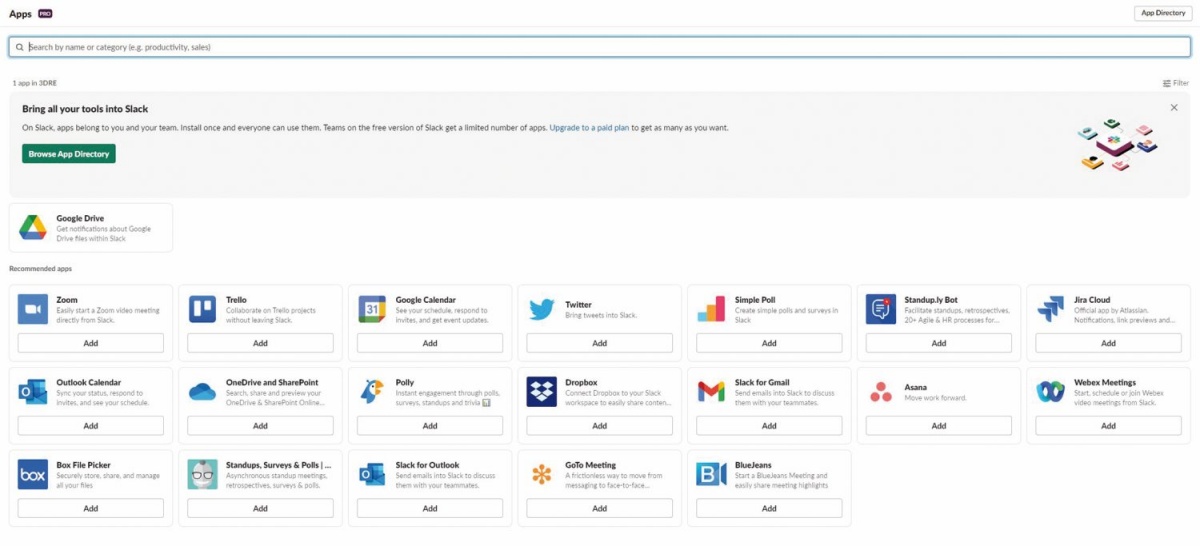This screenshot has width=1200, height=546.
Task: Click the search magnifier icon
Action: click(20, 47)
